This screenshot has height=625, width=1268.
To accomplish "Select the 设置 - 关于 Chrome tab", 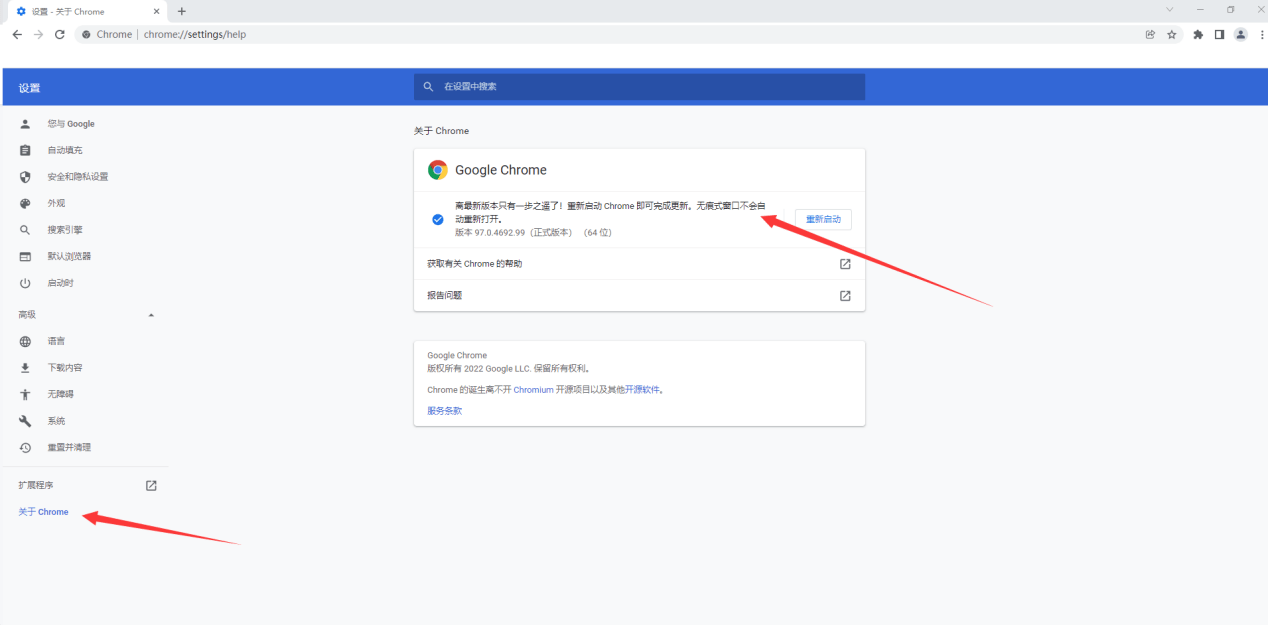I will point(86,11).
